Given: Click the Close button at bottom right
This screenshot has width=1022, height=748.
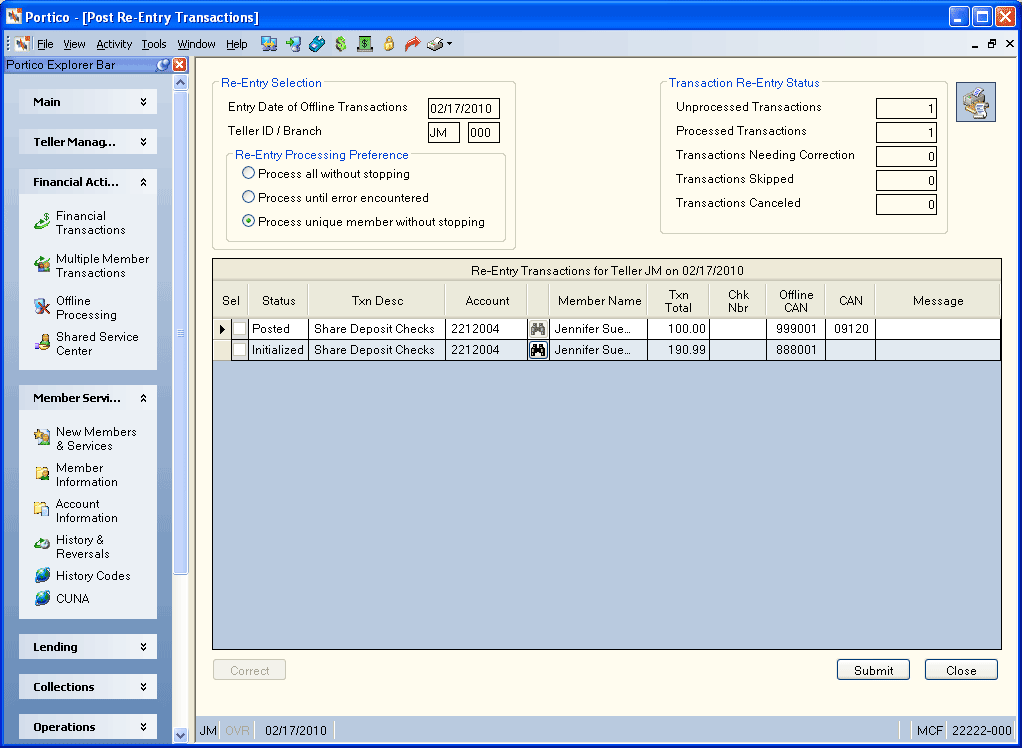Looking at the screenshot, I should [961, 670].
